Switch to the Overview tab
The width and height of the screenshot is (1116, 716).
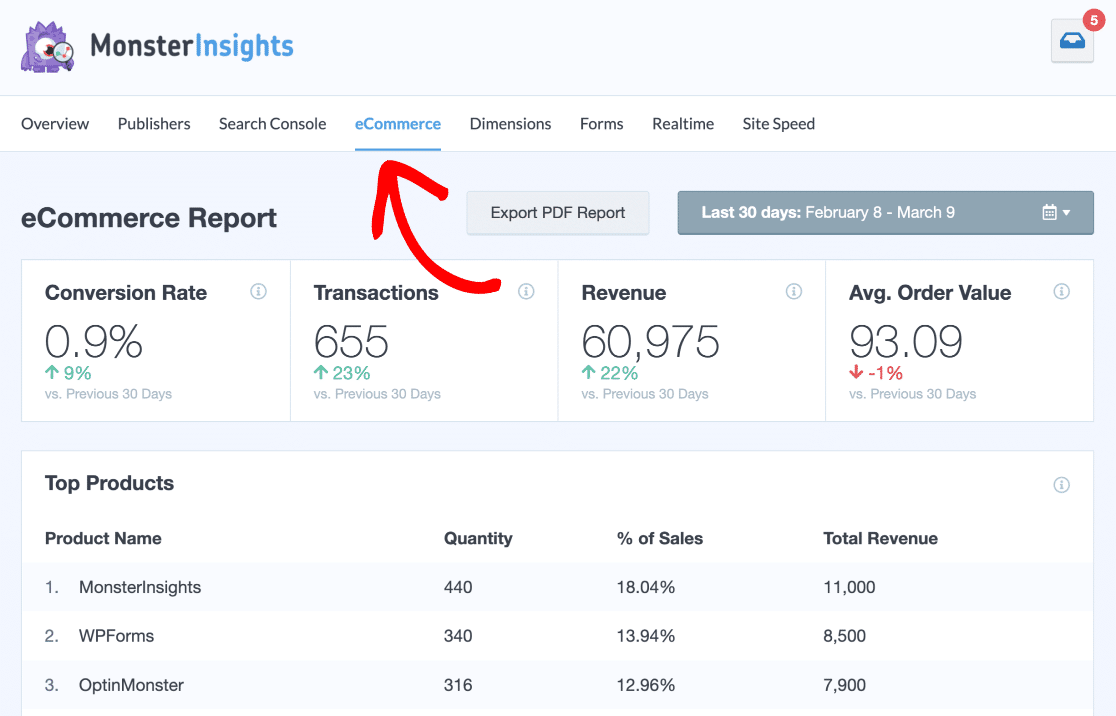coord(55,124)
